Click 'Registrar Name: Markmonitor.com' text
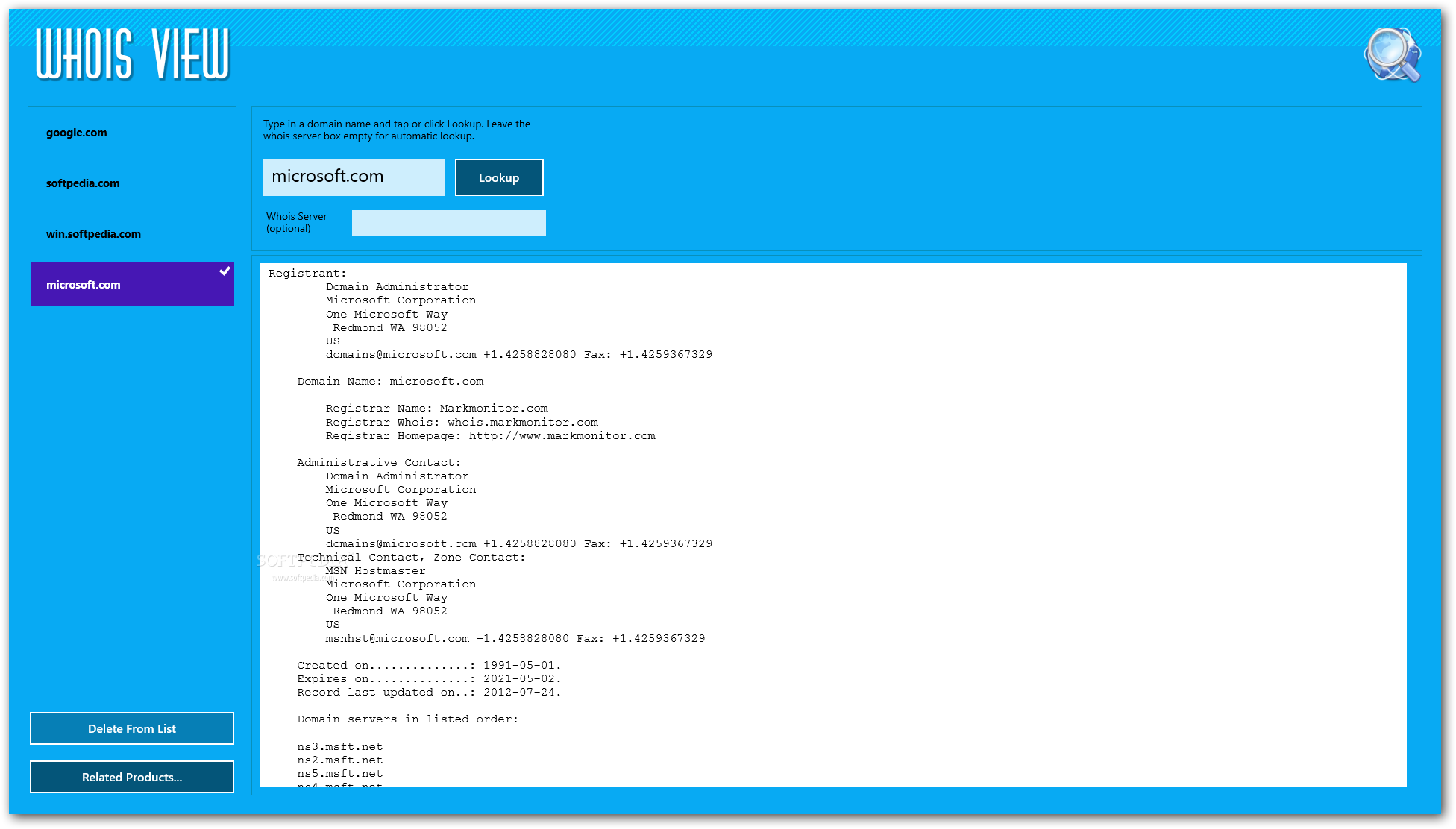The width and height of the screenshot is (1456, 829). [x=437, y=409]
